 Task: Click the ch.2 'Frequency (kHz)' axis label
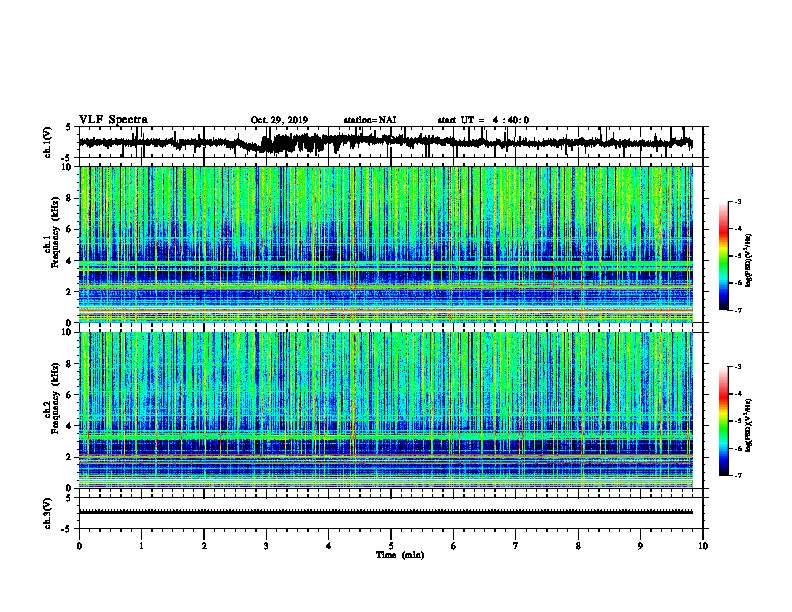pyautogui.click(x=55, y=398)
